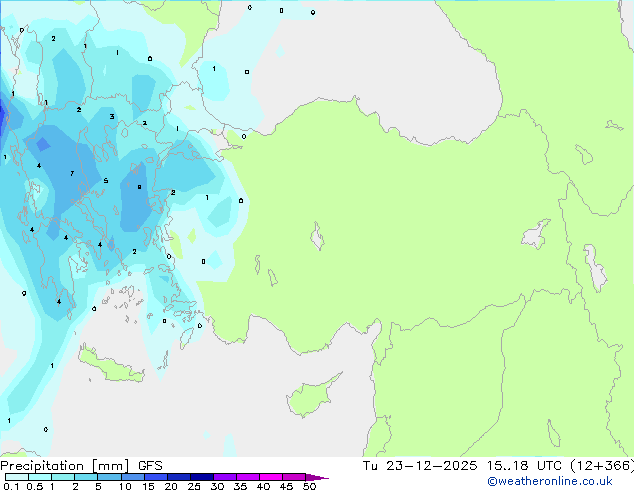Select the 35–40 mm violet legend swatch
The width and height of the screenshot is (634, 490).
tap(248, 477)
